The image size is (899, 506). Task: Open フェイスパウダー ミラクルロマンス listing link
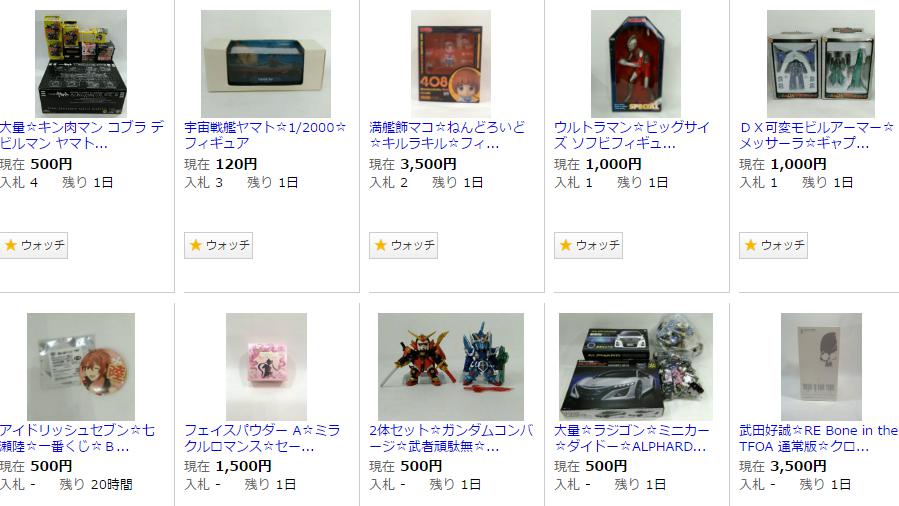pyautogui.click(x=263, y=438)
